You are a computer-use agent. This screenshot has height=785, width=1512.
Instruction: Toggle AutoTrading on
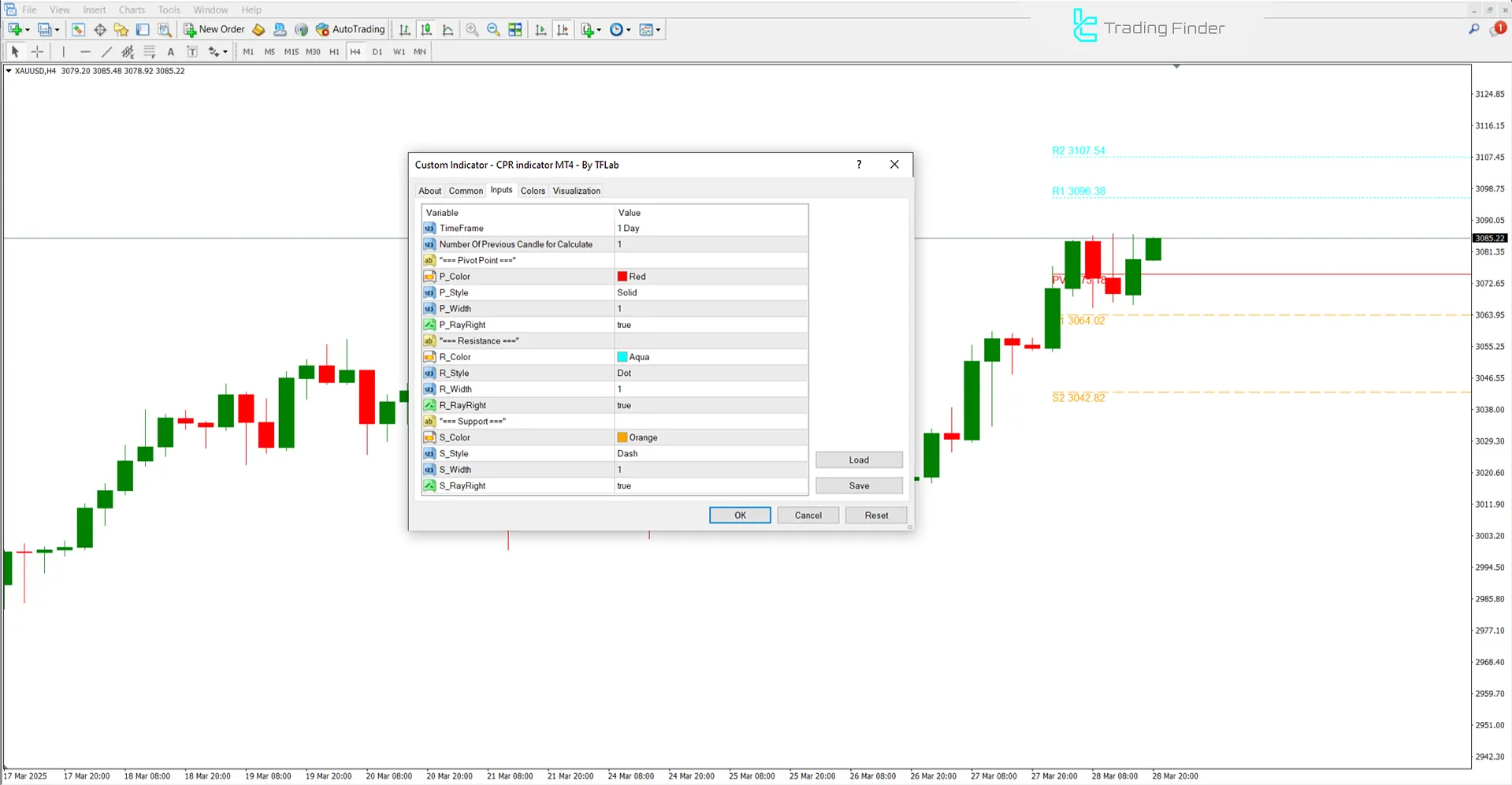[x=350, y=29]
